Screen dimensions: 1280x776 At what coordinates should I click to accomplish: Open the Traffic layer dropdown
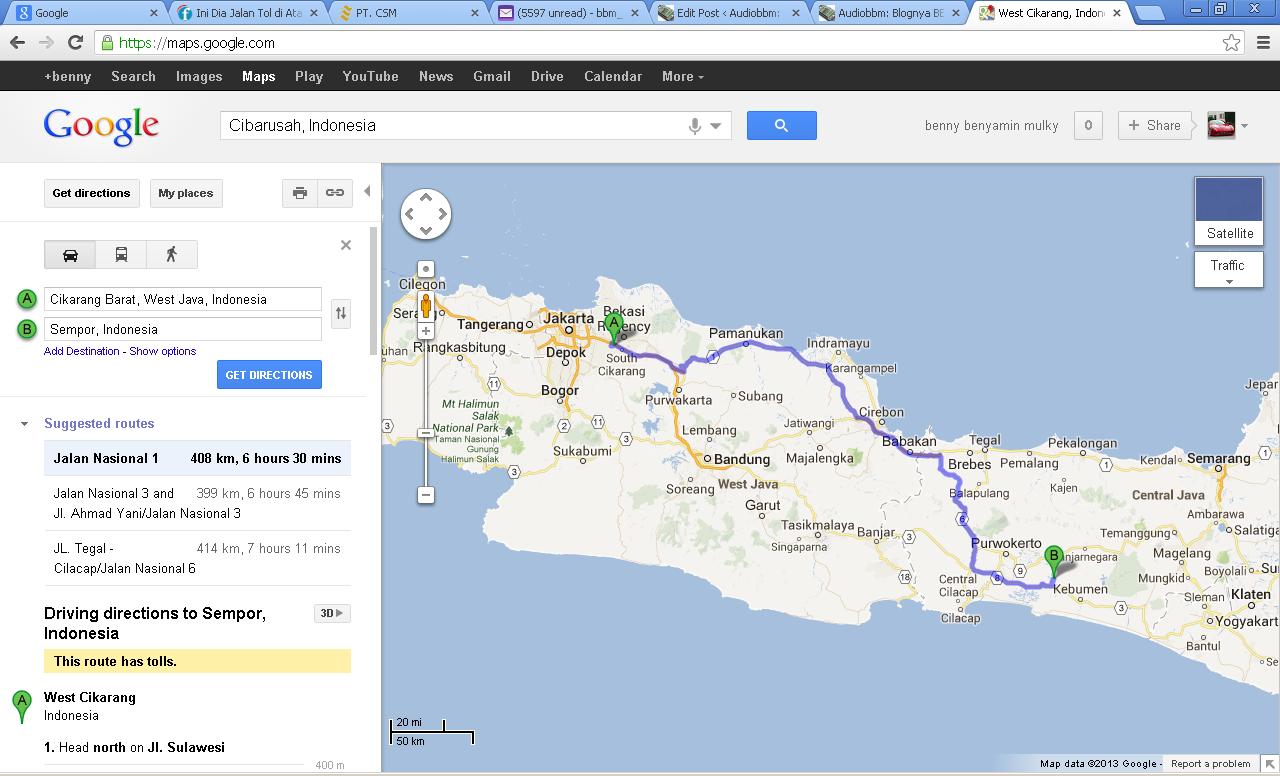pyautogui.click(x=1228, y=270)
